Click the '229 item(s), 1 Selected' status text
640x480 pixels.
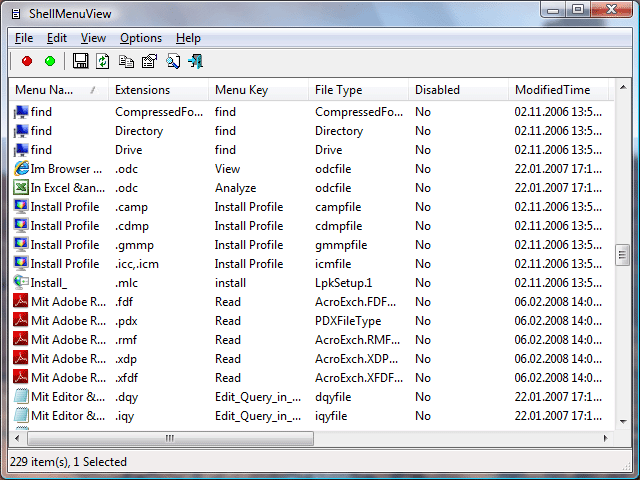68,462
